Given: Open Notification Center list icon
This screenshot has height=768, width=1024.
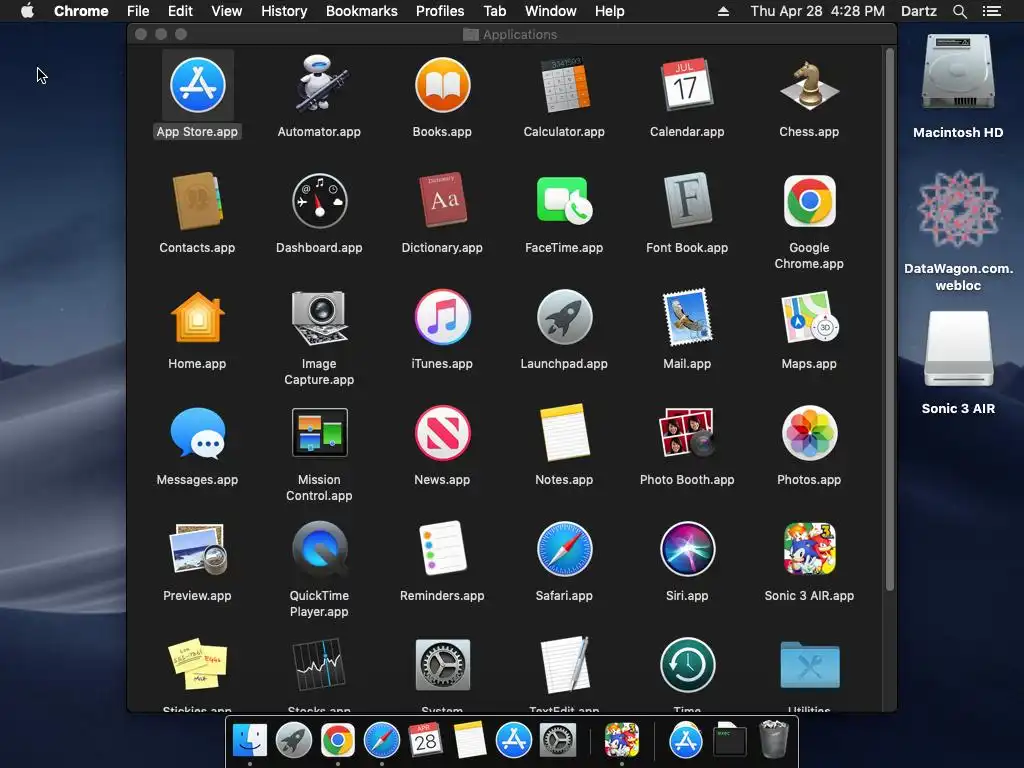Looking at the screenshot, I should [x=991, y=11].
